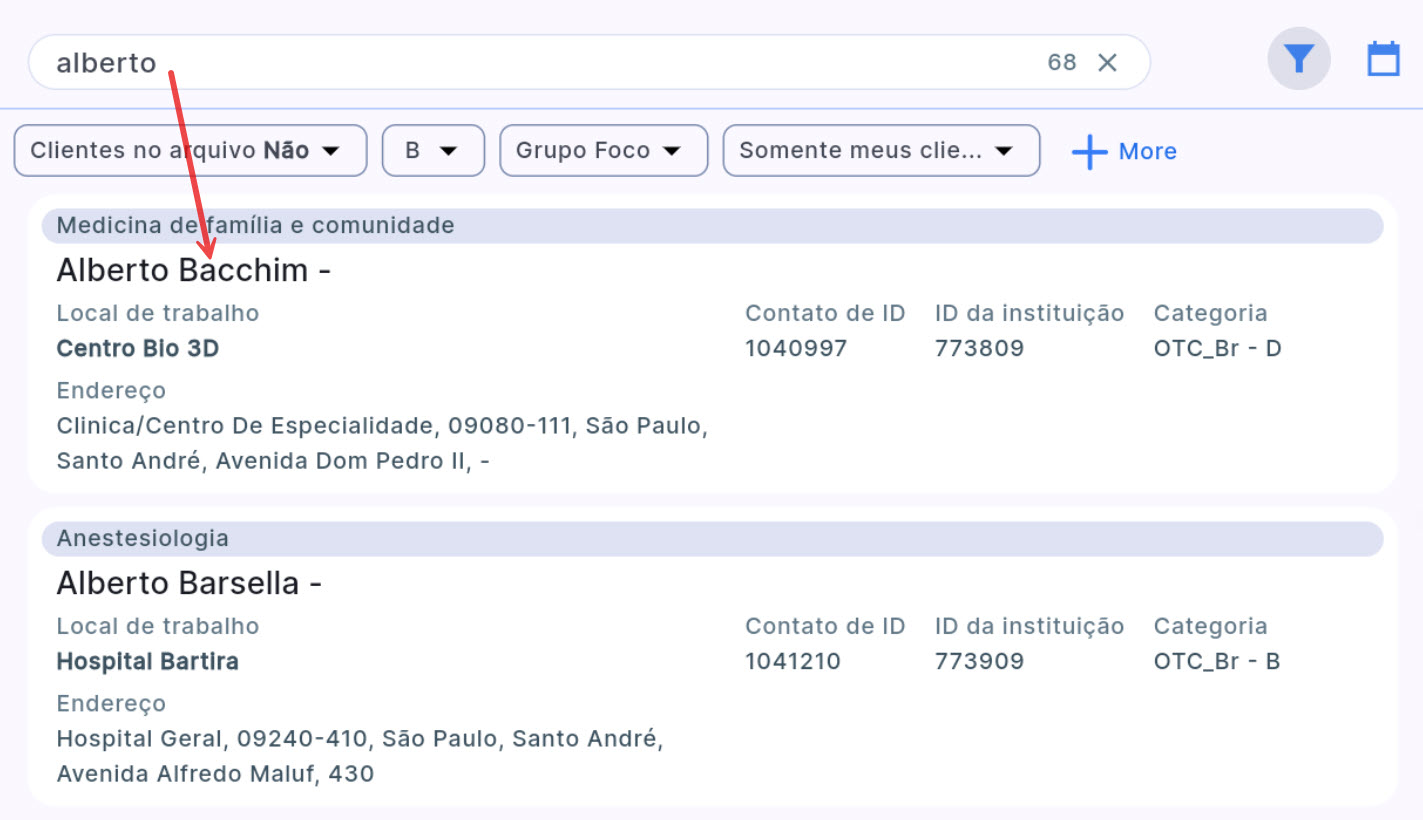1423x820 pixels.
Task: Click the plus icon beside More
Action: [x=1089, y=152]
